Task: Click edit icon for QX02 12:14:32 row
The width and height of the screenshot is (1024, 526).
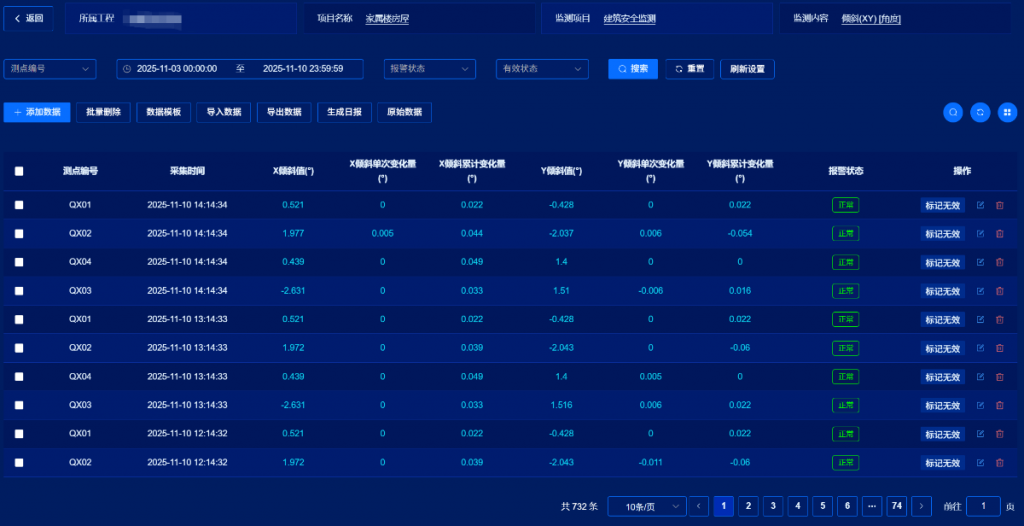Action: click(x=980, y=463)
